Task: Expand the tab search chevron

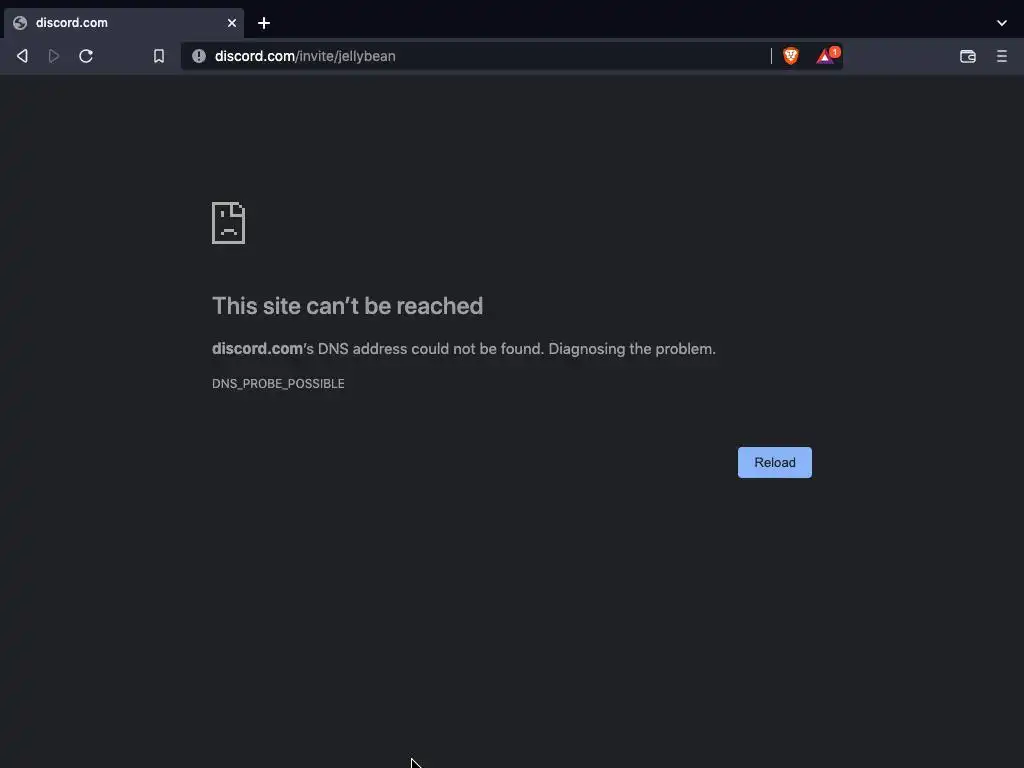Action: pyautogui.click(x=1002, y=23)
